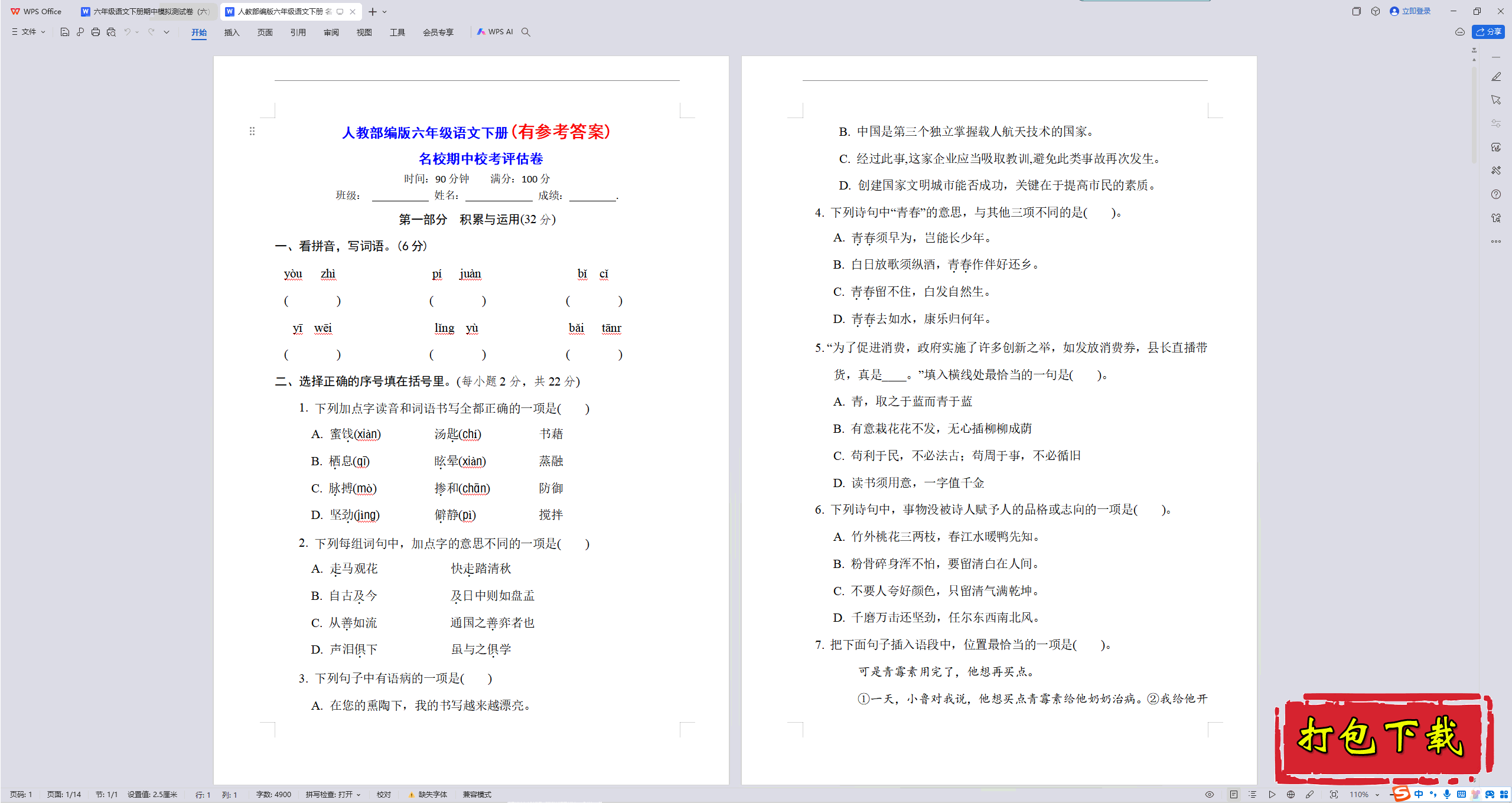Click the Sogou microphone voice input icon
Screen dimensions: 1512x803
pyautogui.click(x=1447, y=795)
